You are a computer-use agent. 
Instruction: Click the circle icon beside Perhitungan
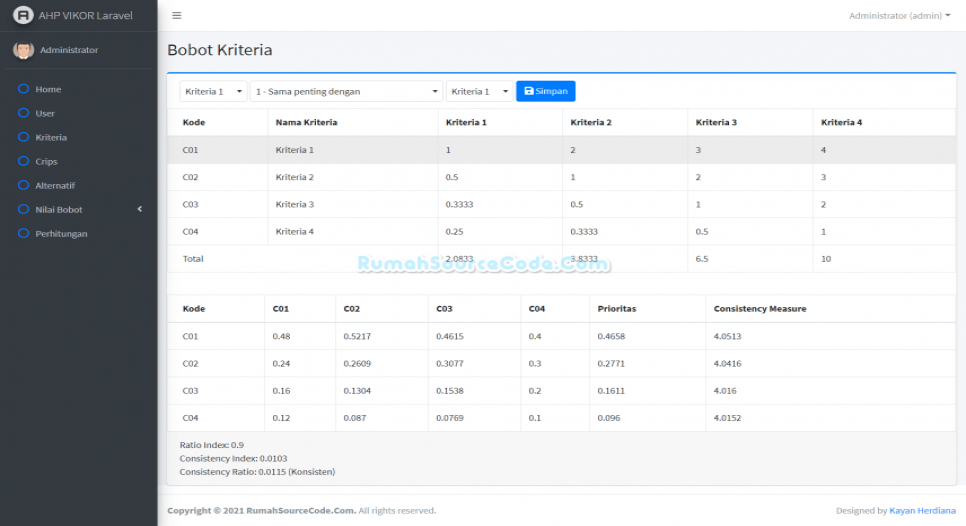click(x=23, y=233)
